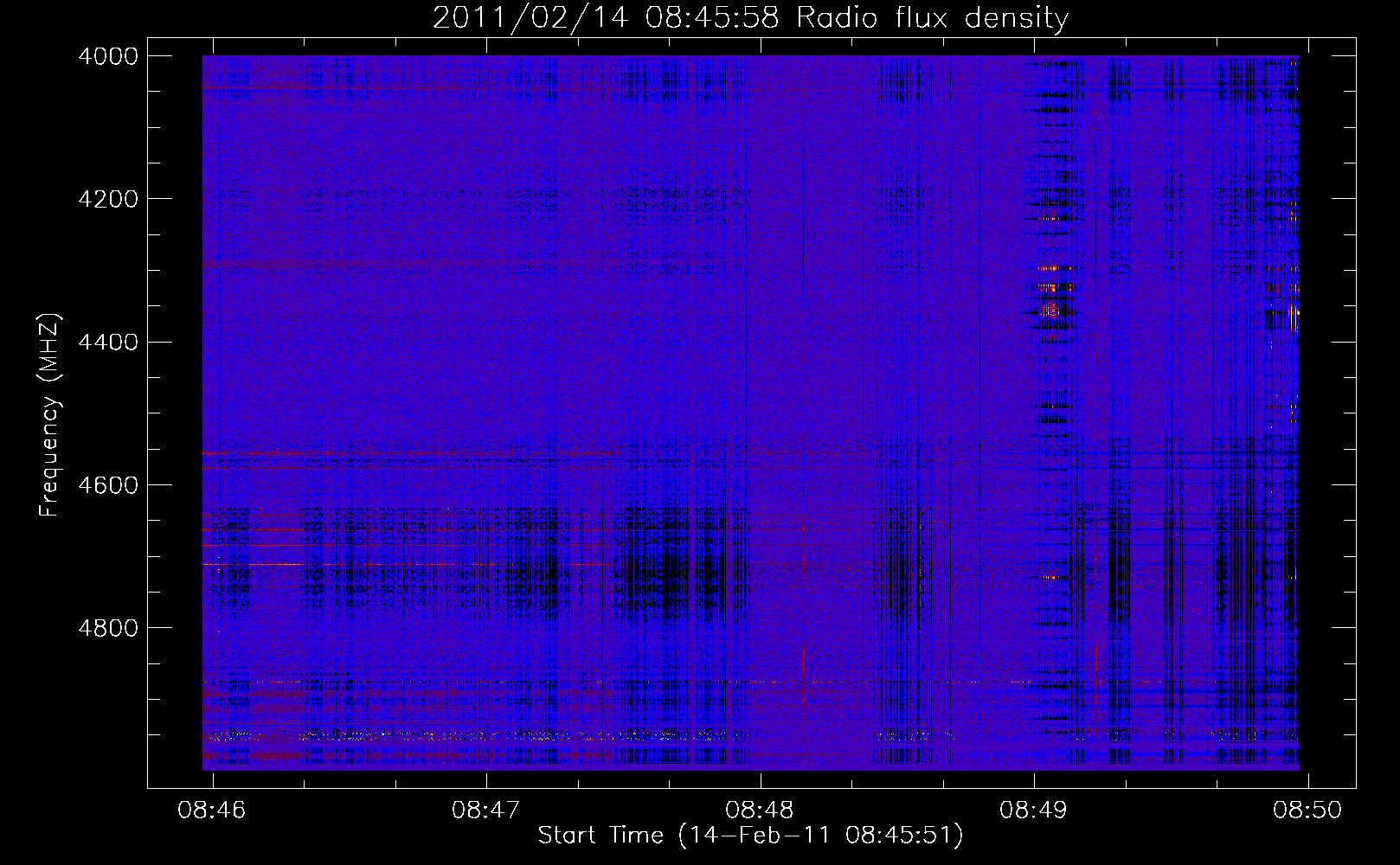Select the 4000 frequency tick label
The width and height of the screenshot is (1400, 865).
[108, 56]
